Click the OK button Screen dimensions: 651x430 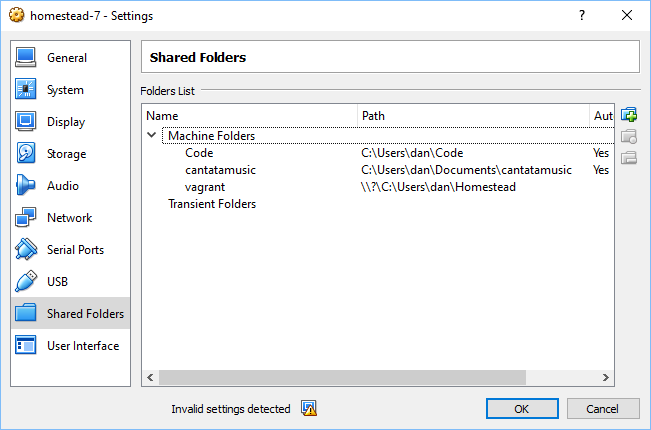[522, 408]
